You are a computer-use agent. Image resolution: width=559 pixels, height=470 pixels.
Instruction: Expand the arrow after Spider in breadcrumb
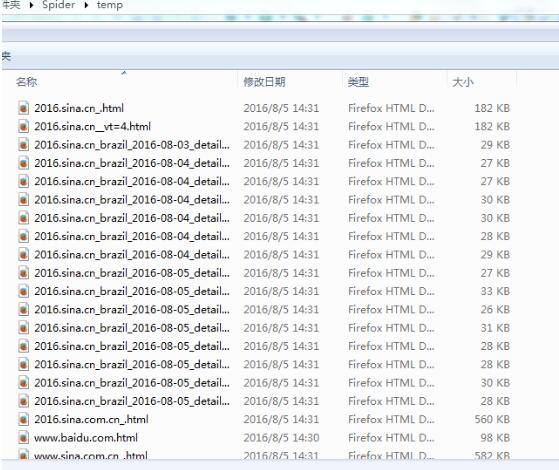(86, 5)
